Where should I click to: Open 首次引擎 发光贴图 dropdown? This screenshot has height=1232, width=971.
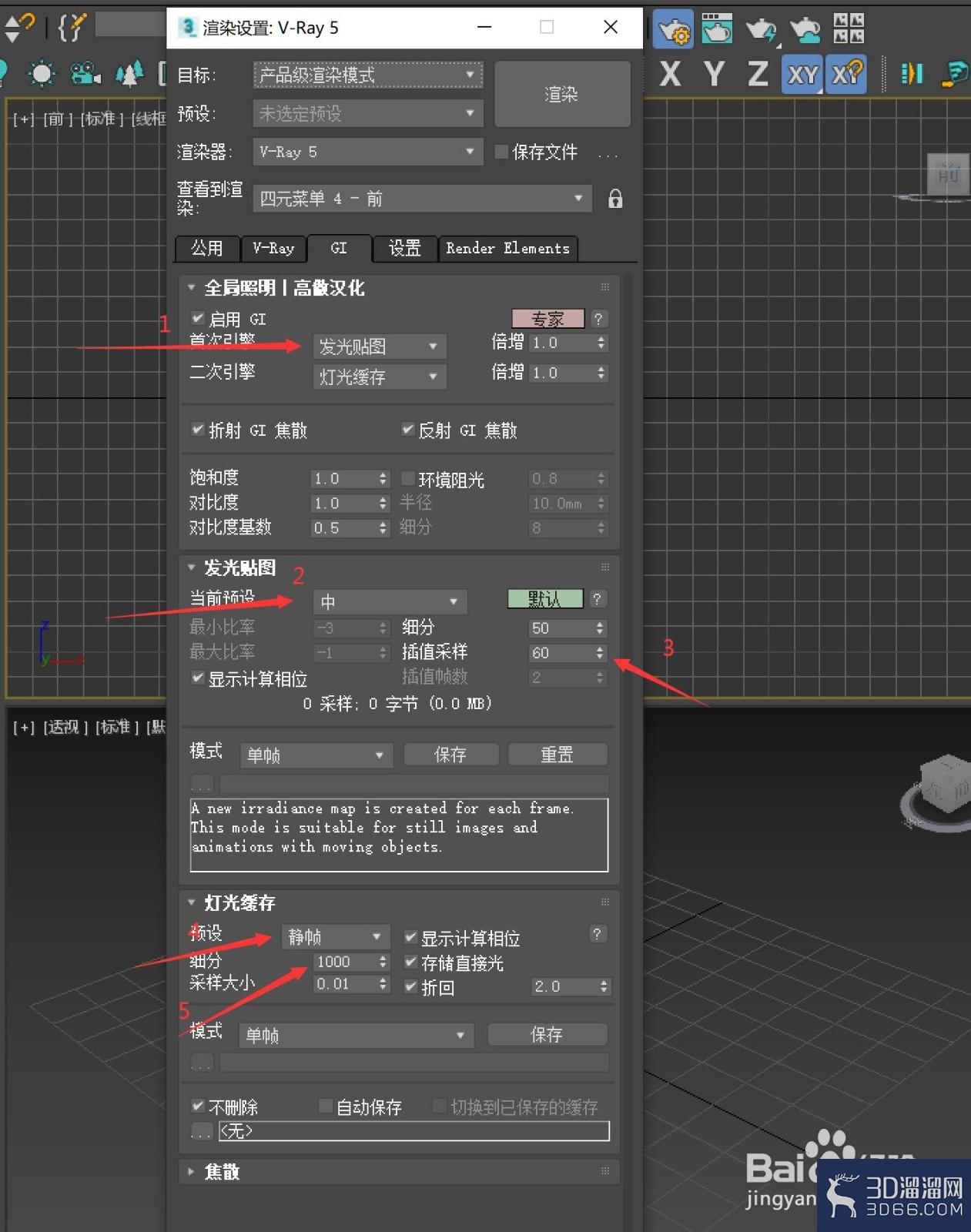(x=380, y=346)
